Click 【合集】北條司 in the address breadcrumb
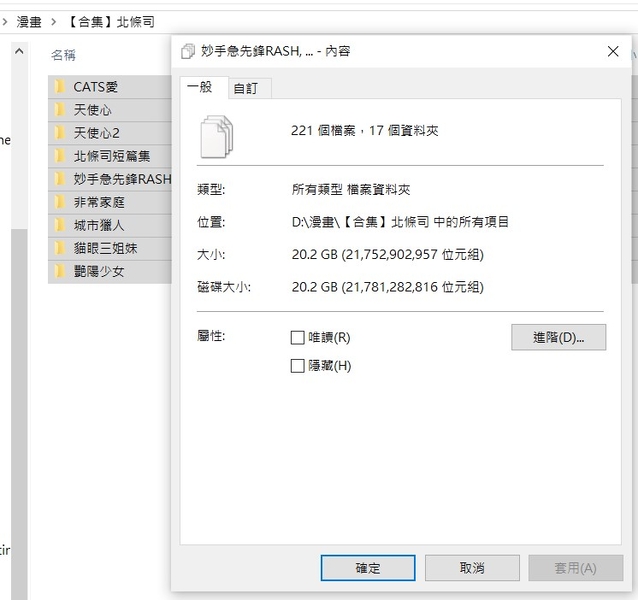 click(x=111, y=22)
